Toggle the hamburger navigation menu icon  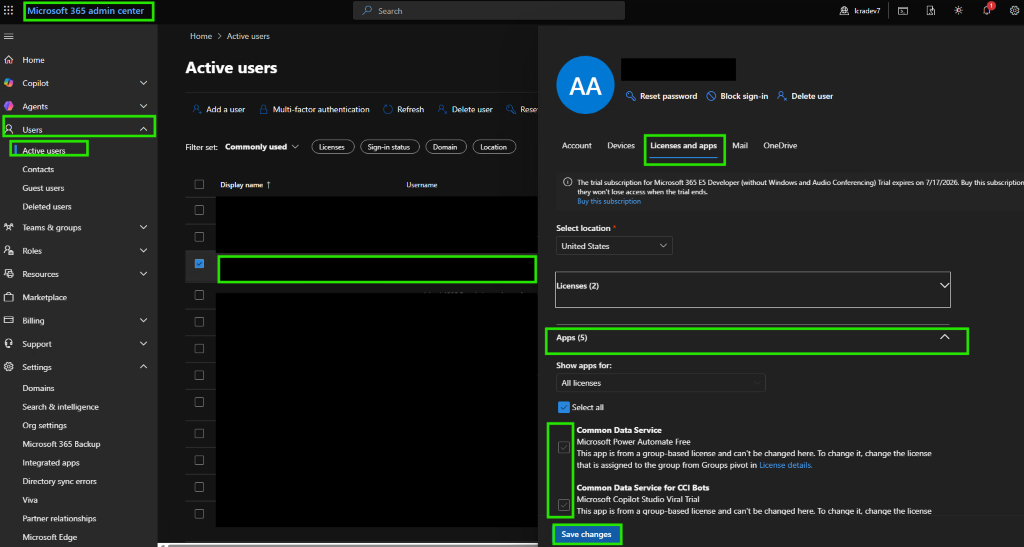[x=8, y=36]
